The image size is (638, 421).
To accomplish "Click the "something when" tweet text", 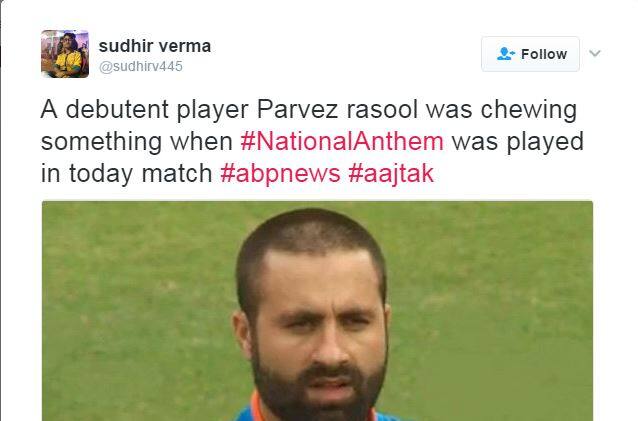I will pos(137,142).
